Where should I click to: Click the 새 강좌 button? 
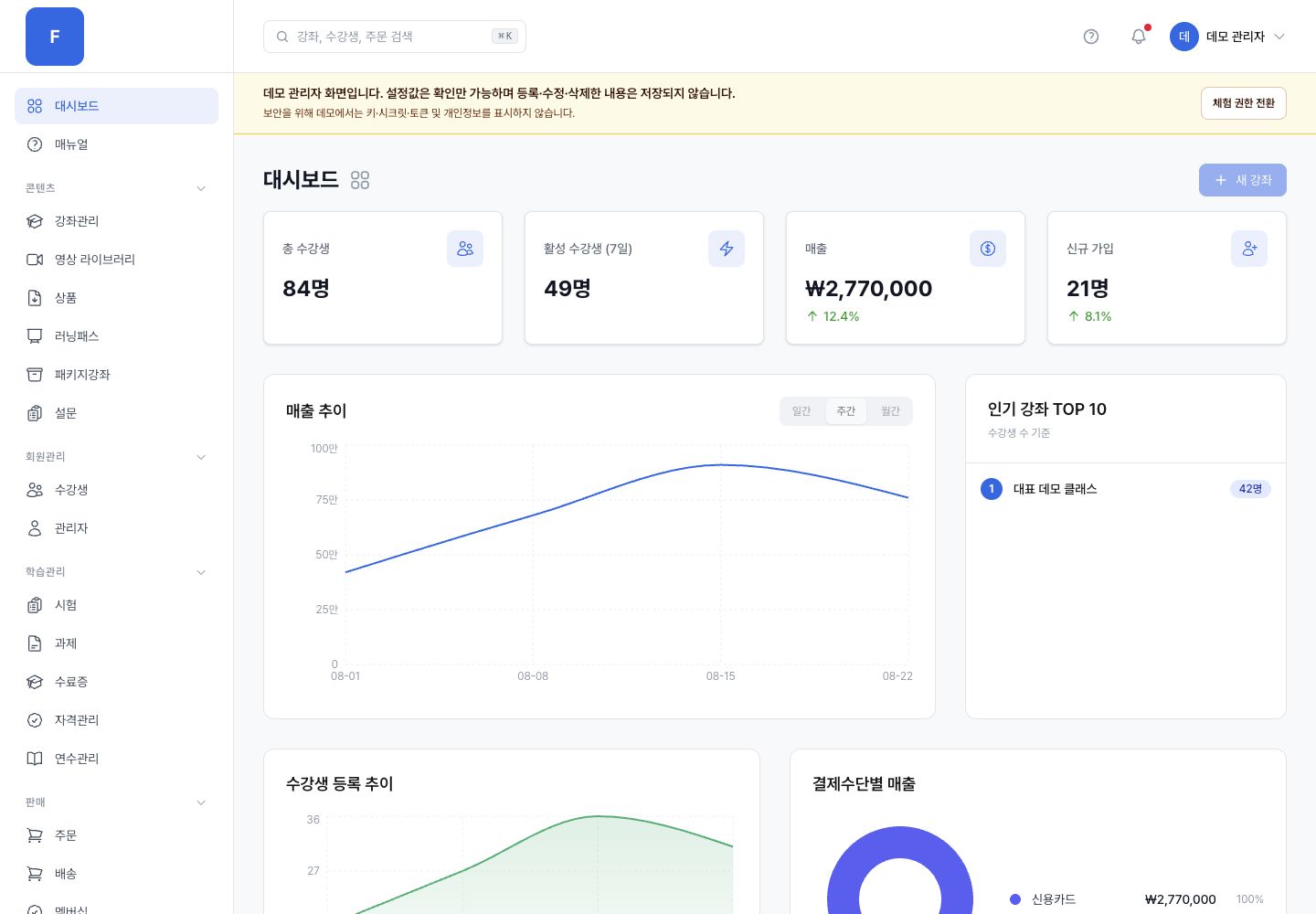click(x=1243, y=180)
